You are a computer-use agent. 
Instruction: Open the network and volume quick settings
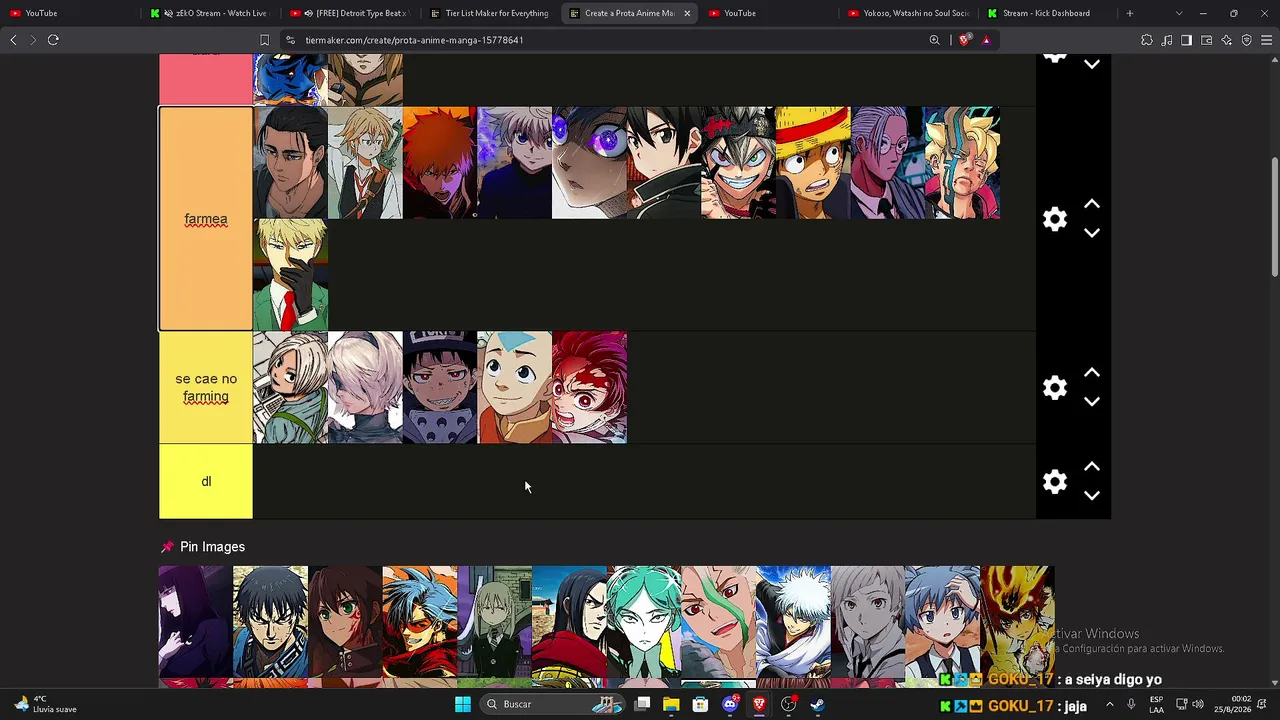pos(1190,704)
